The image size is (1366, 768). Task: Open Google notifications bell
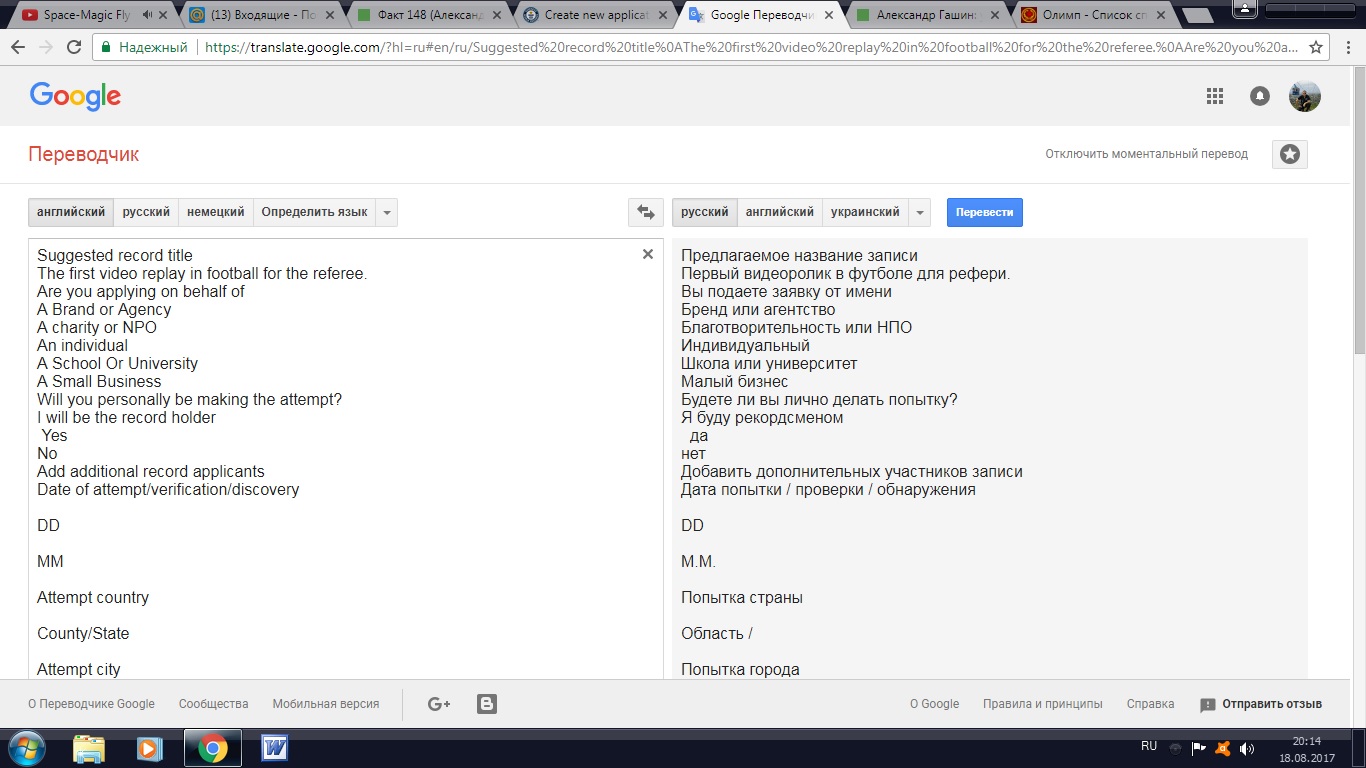pos(1260,96)
